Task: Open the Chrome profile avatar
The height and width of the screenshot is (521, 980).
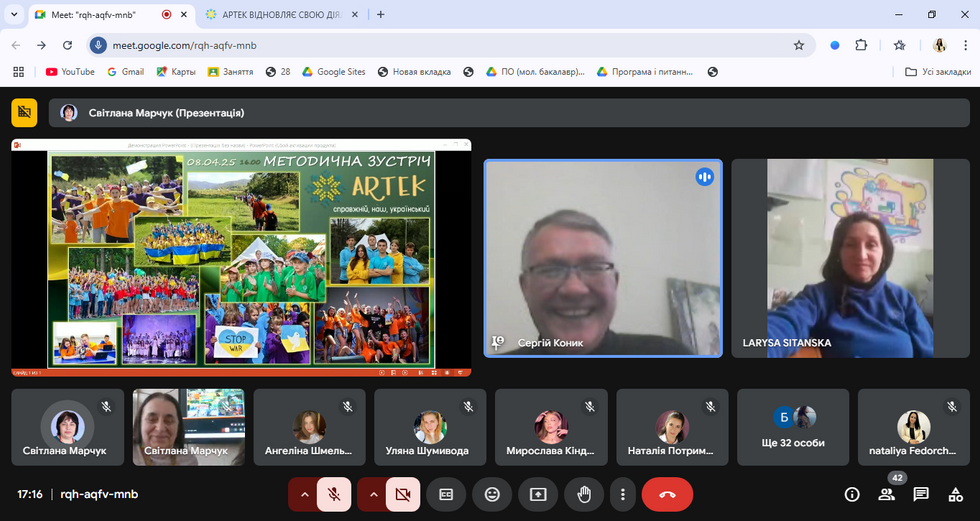Action: pyautogui.click(x=939, y=46)
